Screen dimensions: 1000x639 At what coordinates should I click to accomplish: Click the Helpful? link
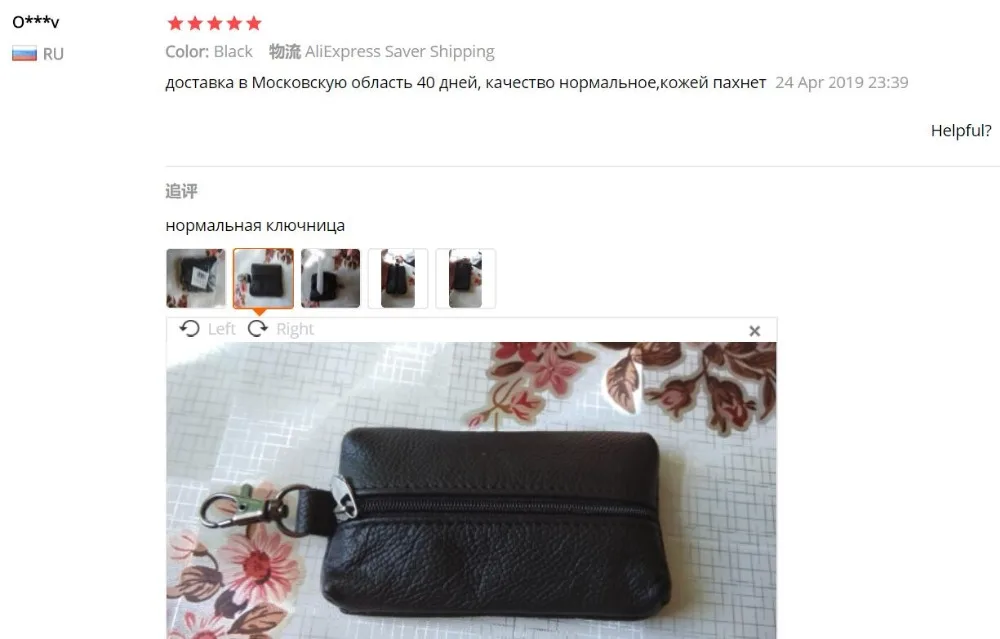click(960, 131)
